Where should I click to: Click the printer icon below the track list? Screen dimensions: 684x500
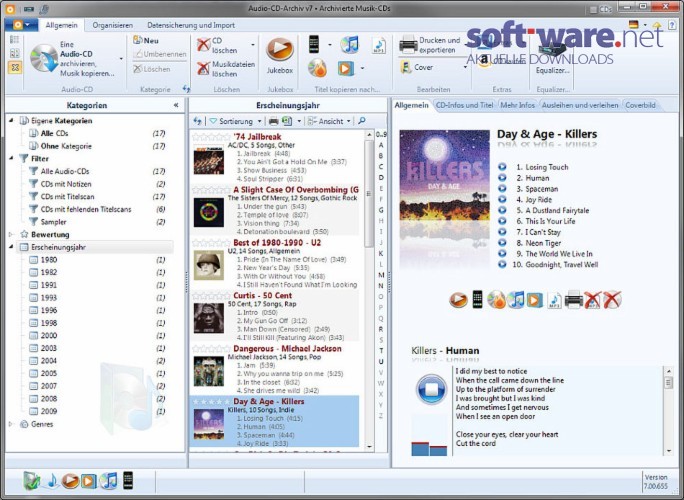[x=574, y=300]
